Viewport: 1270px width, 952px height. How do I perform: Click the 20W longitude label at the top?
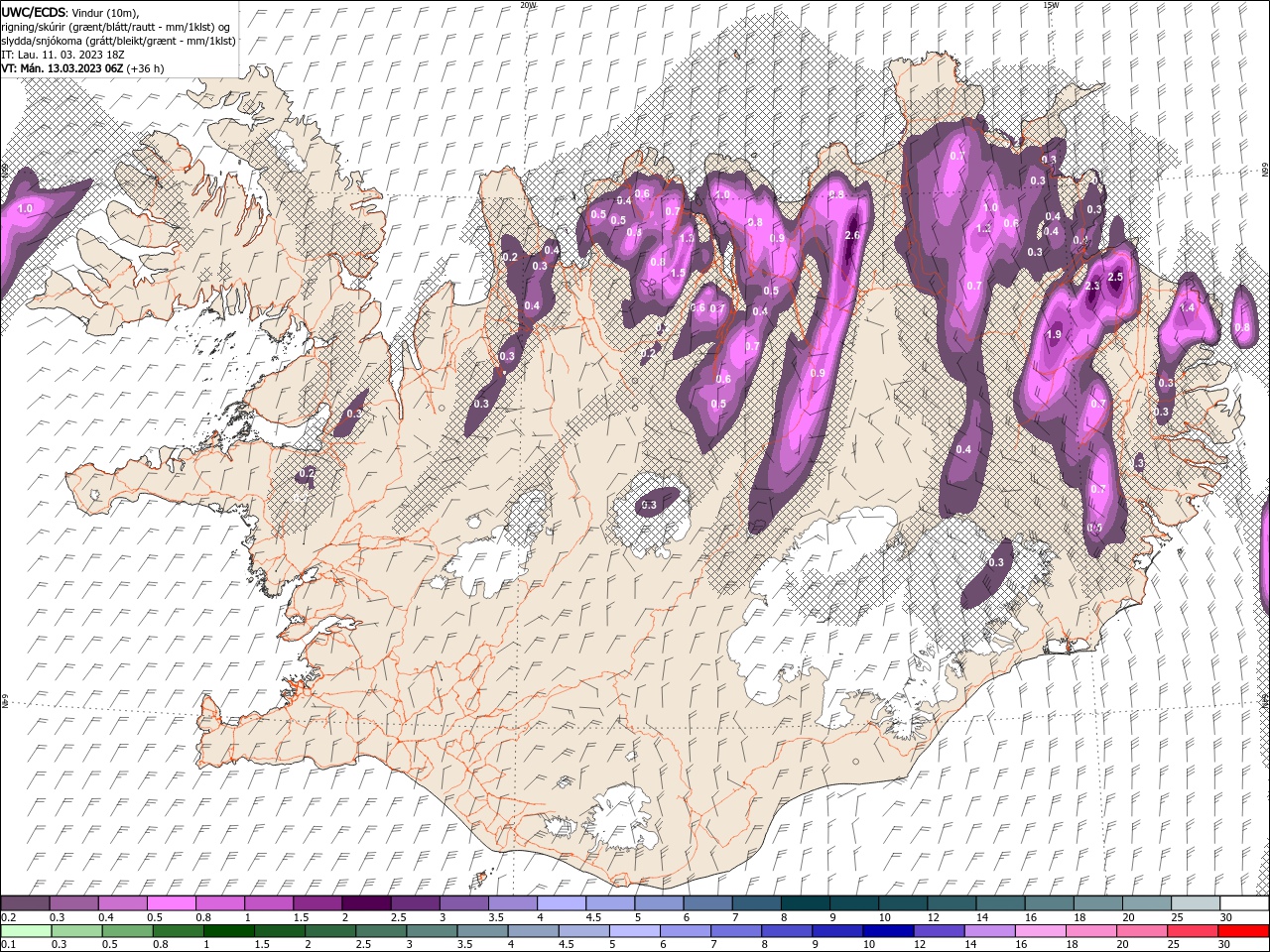528,5
